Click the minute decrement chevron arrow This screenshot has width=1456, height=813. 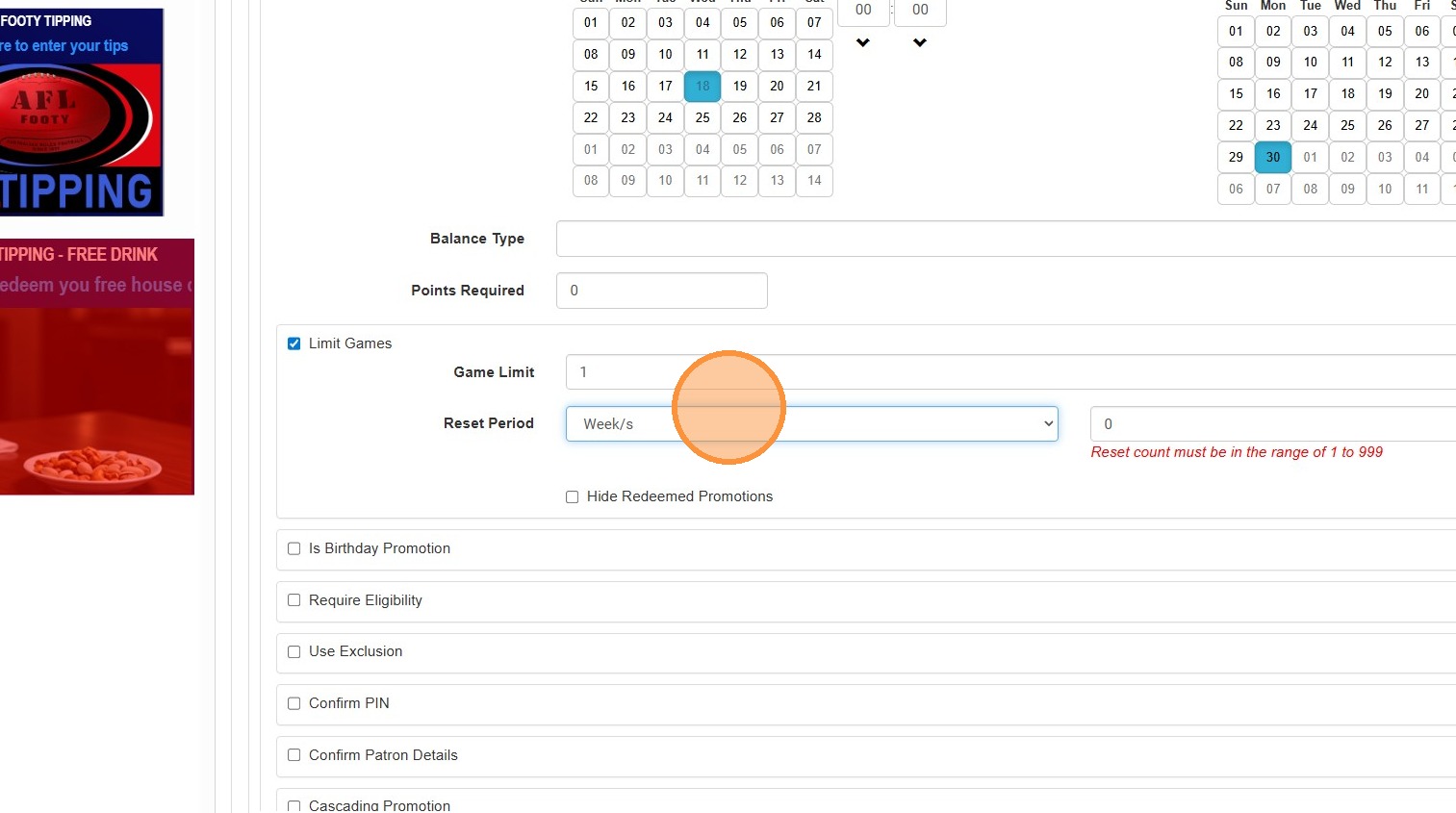coord(920,42)
